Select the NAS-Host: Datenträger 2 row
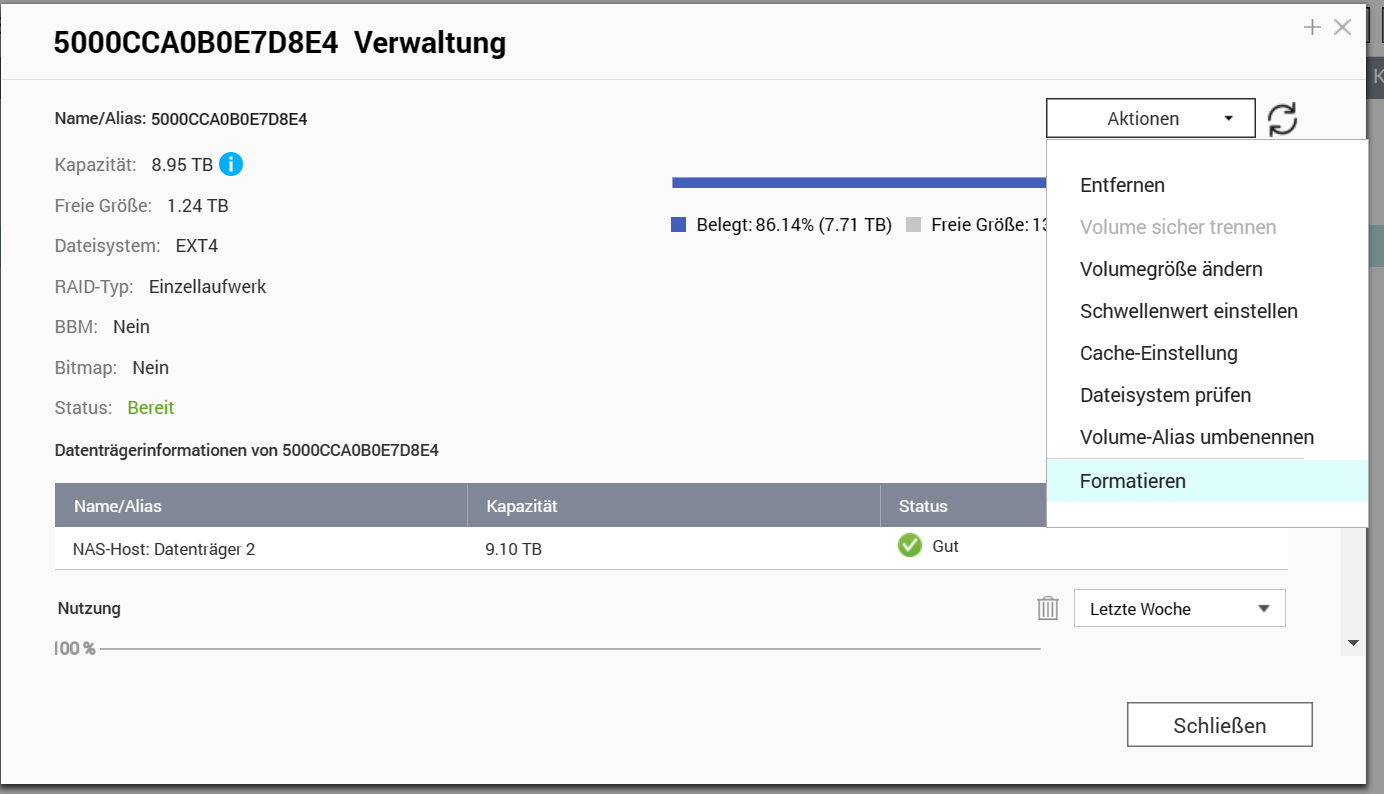 tap(671, 548)
